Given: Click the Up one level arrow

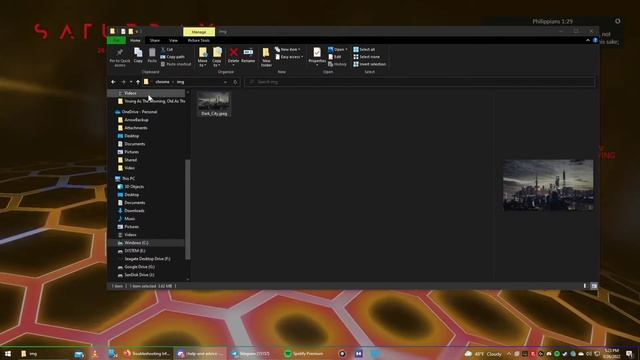Looking at the screenshot, I should (138, 82).
